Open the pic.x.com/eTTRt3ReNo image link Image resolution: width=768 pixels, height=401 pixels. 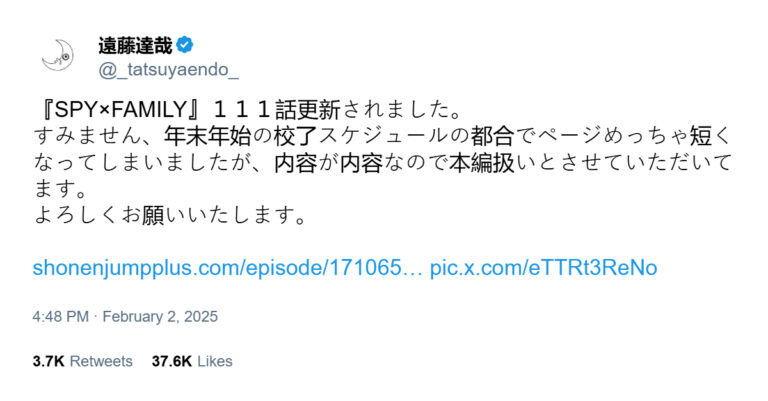pos(544,268)
